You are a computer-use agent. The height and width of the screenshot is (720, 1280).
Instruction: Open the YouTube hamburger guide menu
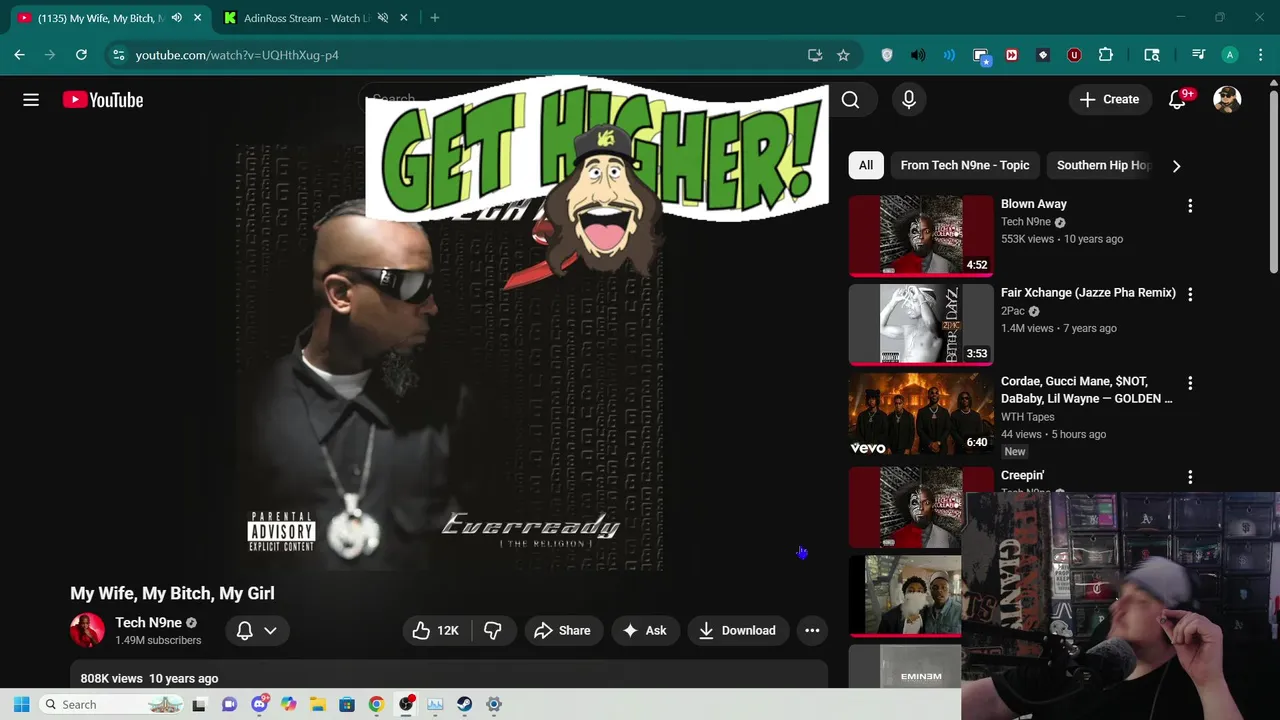(x=31, y=100)
